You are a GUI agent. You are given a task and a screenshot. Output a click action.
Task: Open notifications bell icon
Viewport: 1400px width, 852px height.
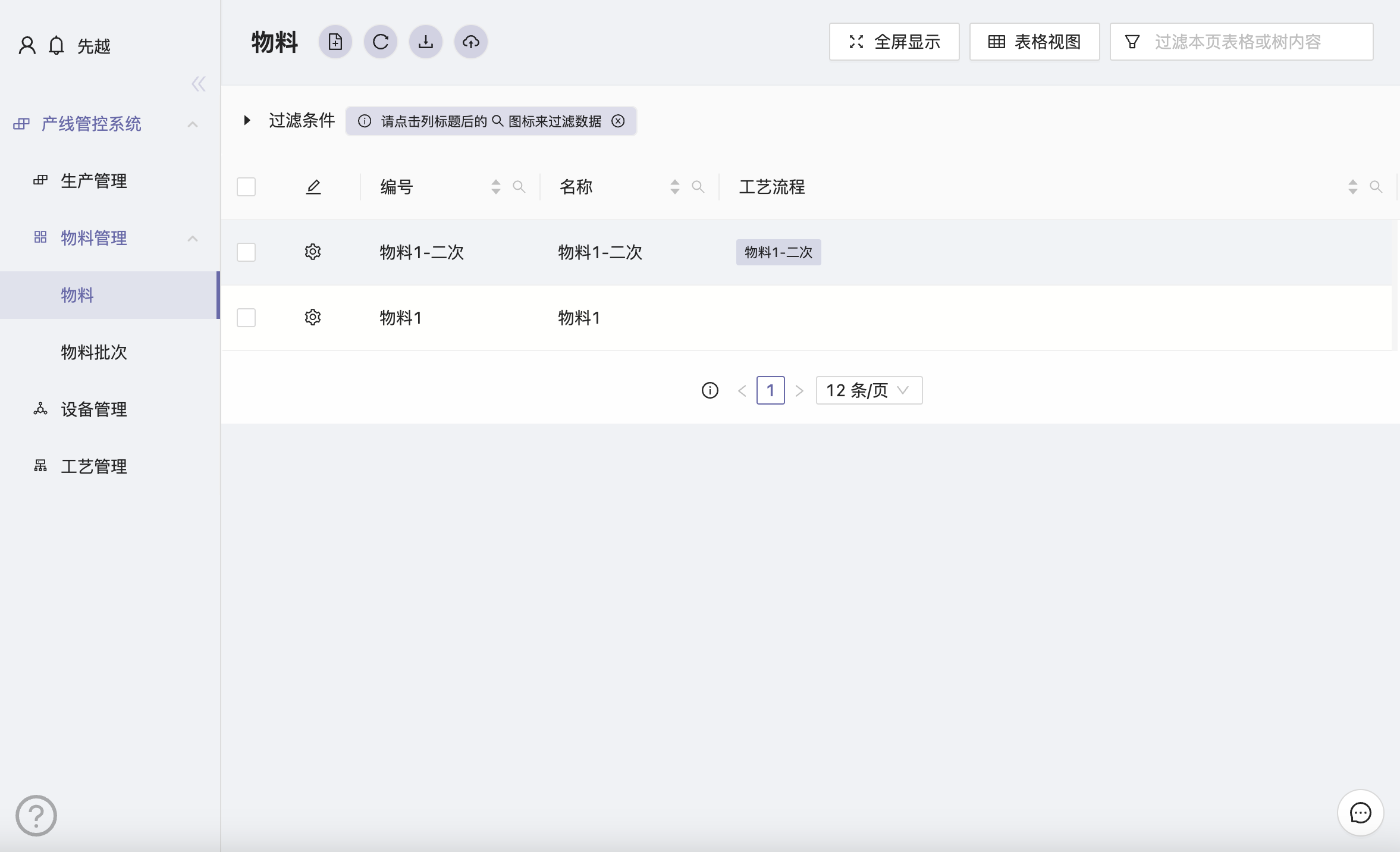click(56, 46)
